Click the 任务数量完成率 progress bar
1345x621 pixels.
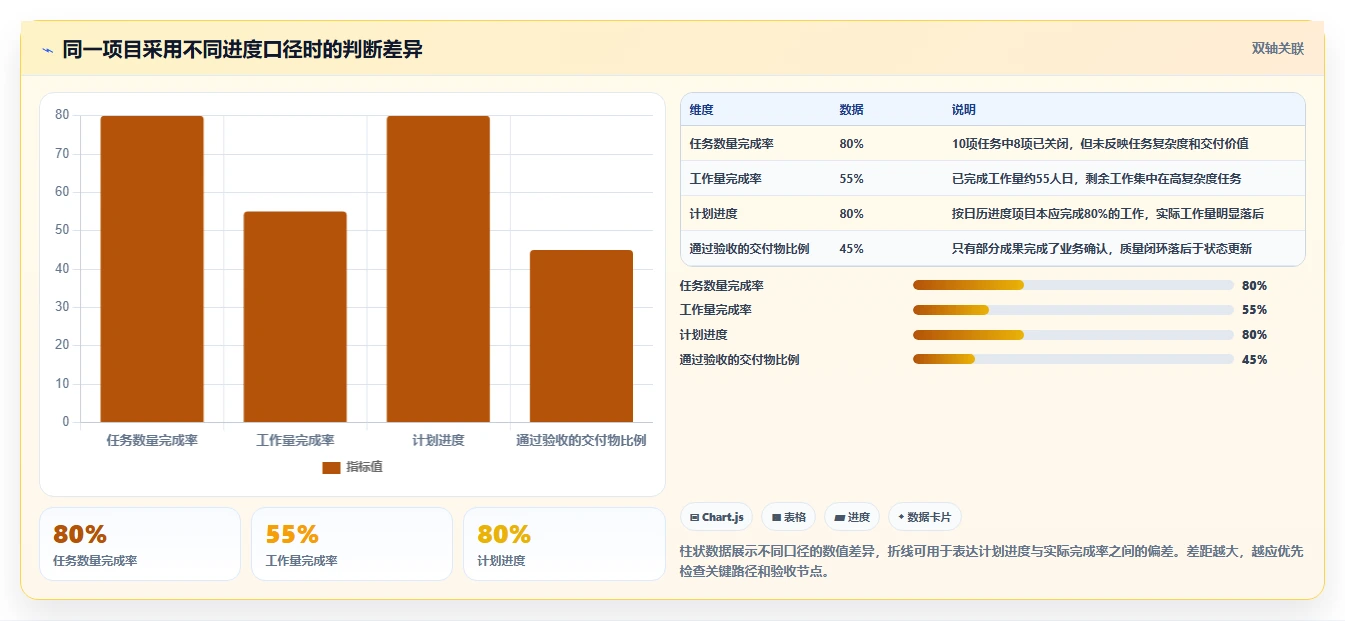pyautogui.click(x=1073, y=286)
